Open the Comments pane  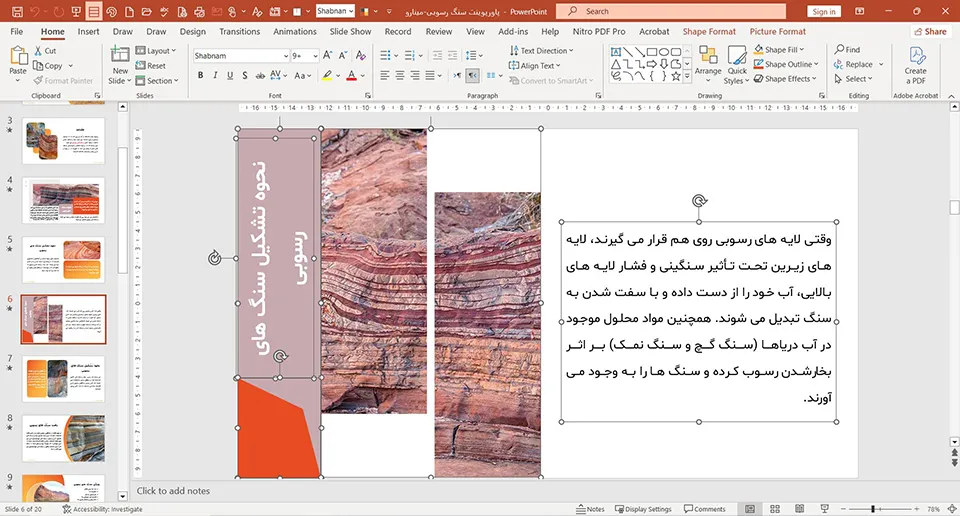(705, 509)
